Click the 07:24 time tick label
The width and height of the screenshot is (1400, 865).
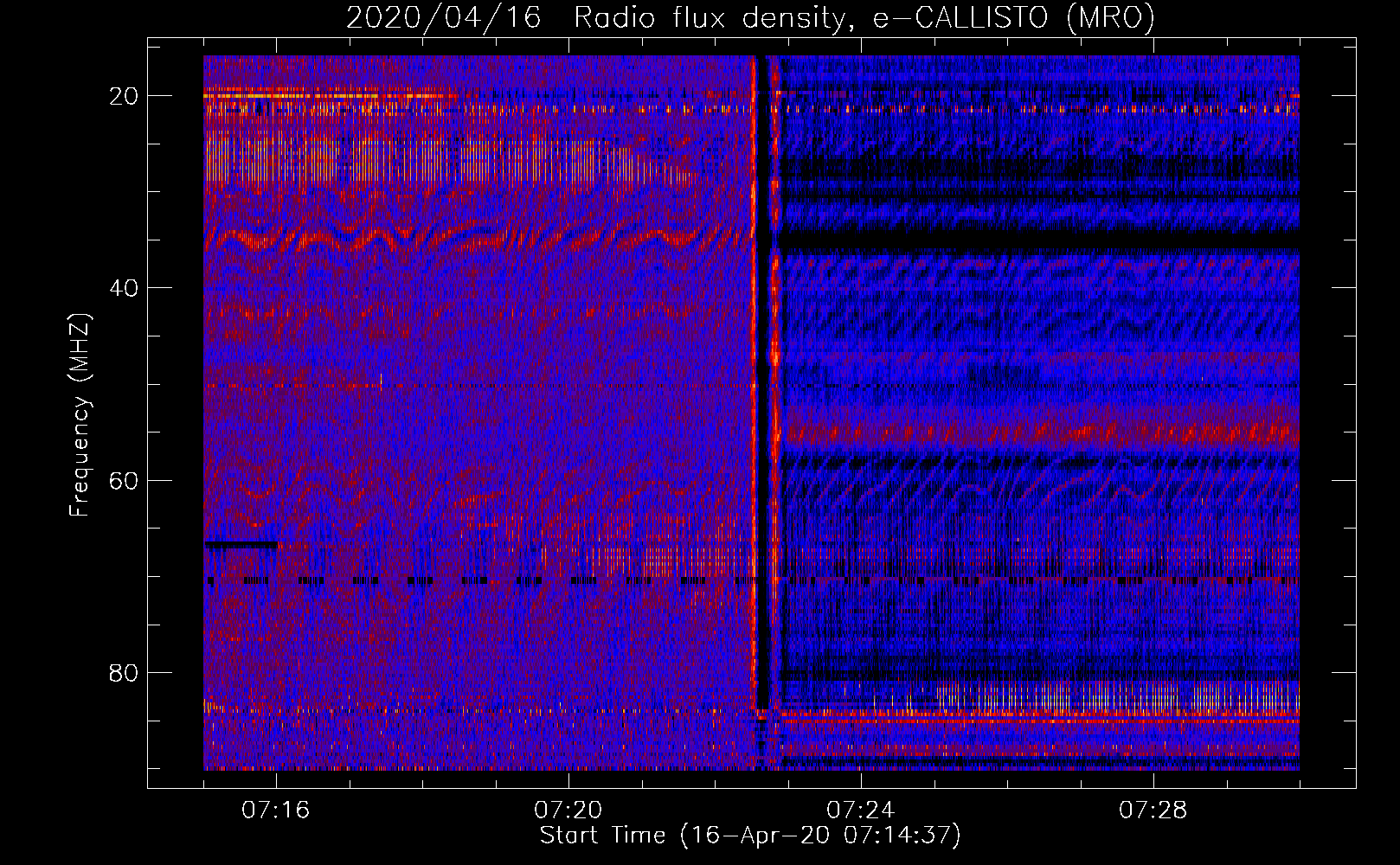tap(861, 811)
